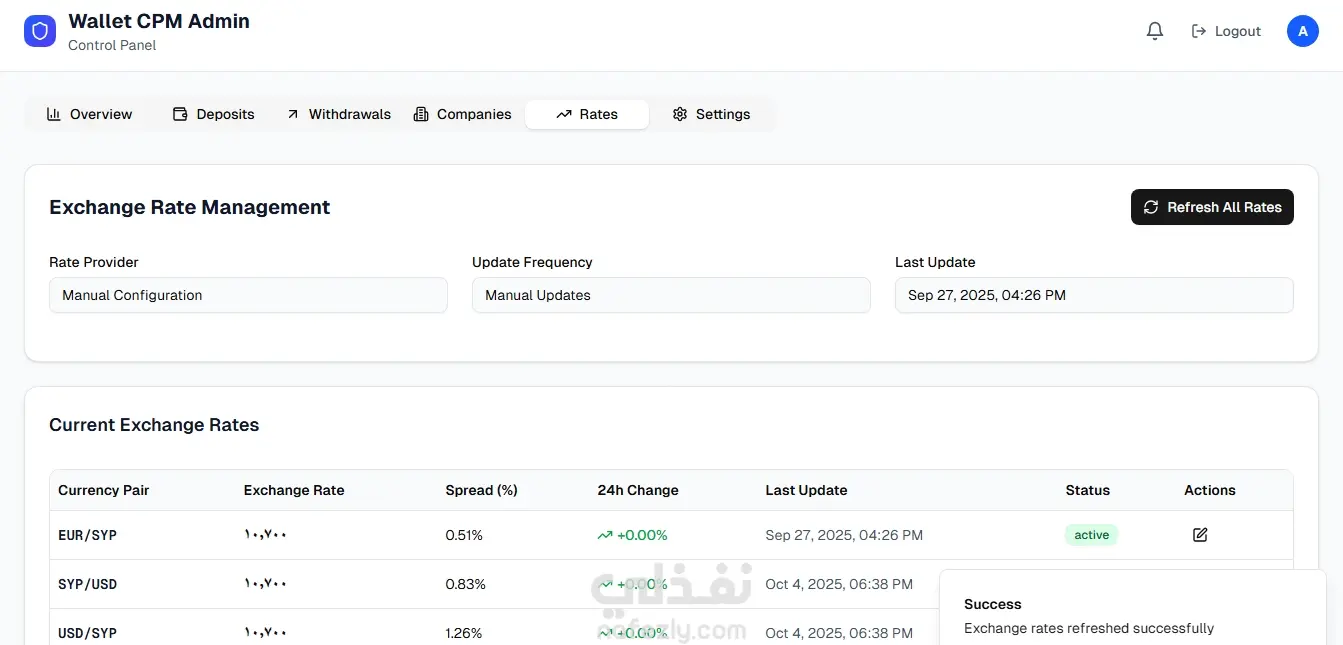
Task: Click the 24h Change column header
Action: [x=638, y=490]
